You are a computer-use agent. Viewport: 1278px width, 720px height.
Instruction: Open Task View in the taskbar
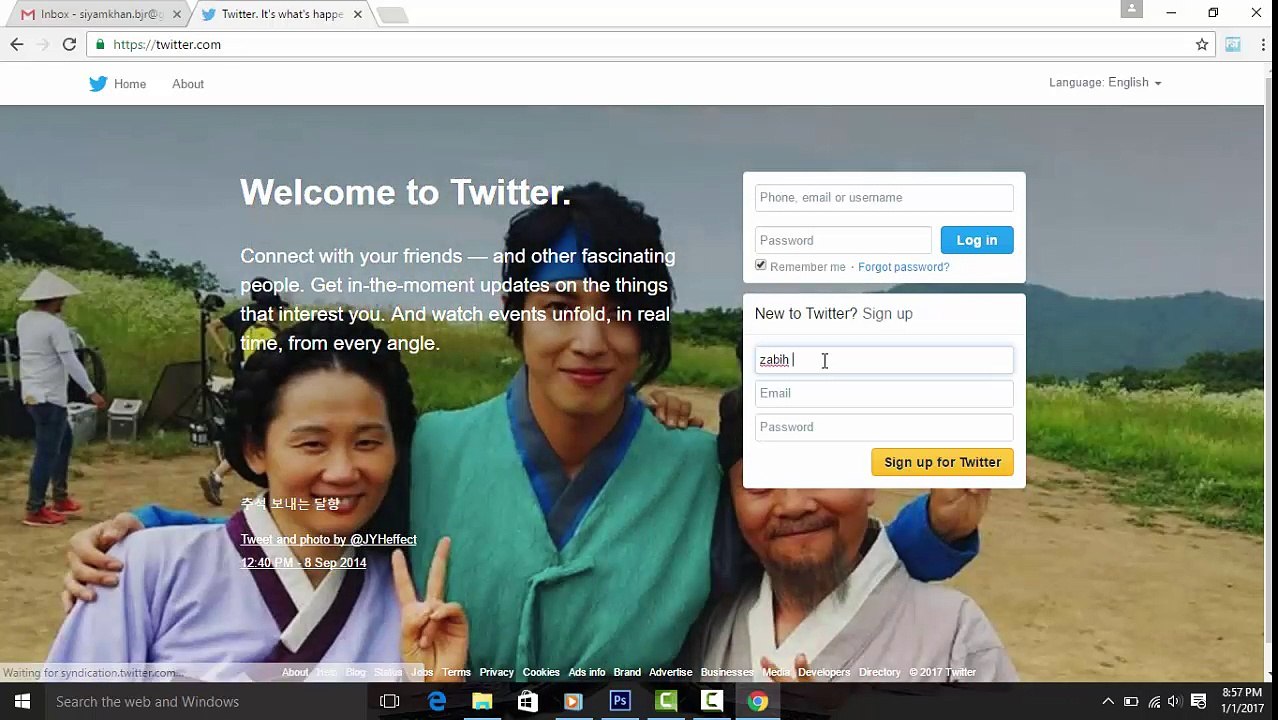[x=390, y=701]
